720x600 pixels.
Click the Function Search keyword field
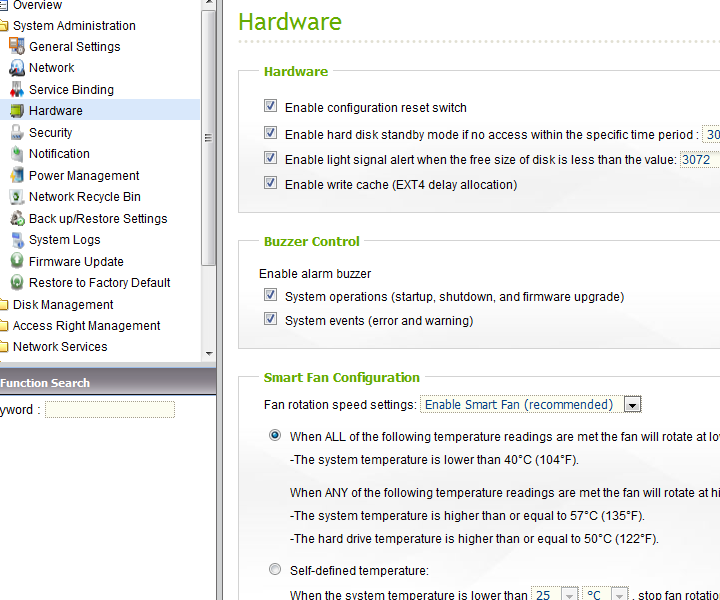pos(110,410)
